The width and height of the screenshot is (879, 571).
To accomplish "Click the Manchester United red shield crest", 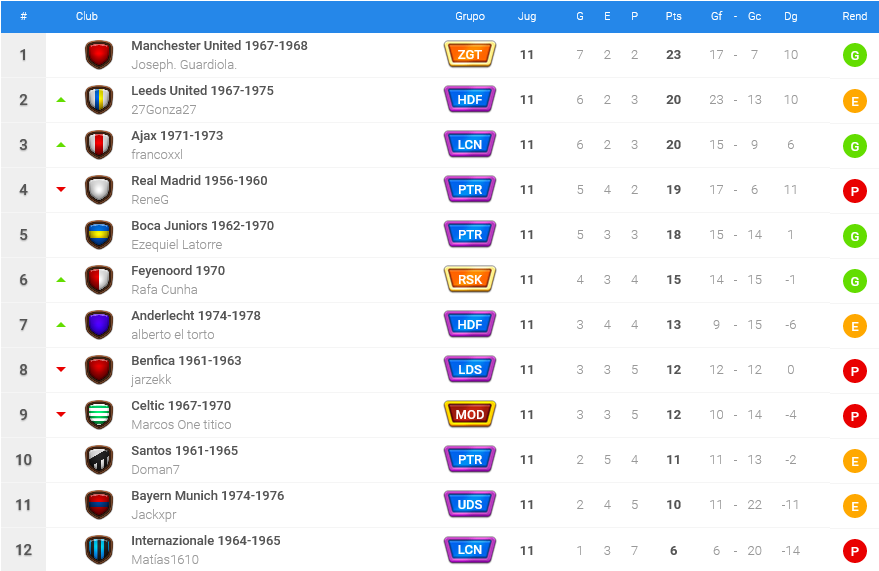I will (99, 55).
